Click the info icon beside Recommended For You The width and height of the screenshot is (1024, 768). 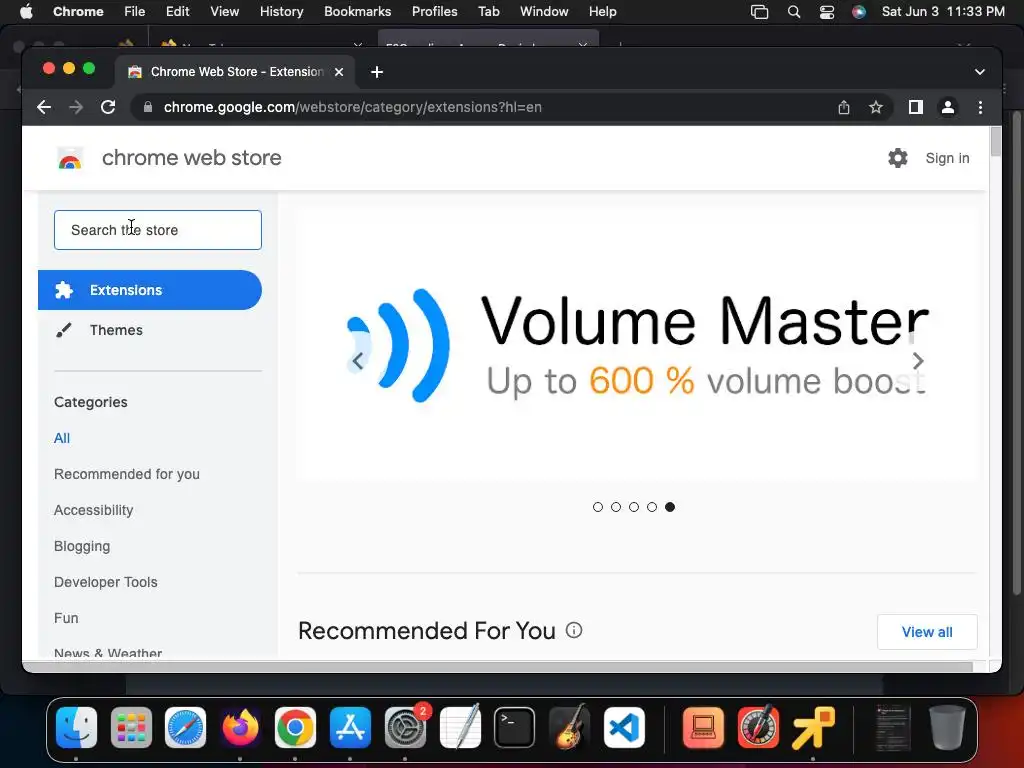(573, 630)
